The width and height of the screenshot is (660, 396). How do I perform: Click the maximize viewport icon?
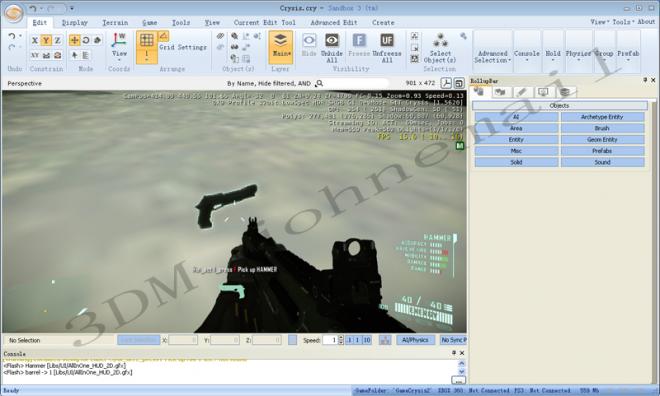pos(459,83)
